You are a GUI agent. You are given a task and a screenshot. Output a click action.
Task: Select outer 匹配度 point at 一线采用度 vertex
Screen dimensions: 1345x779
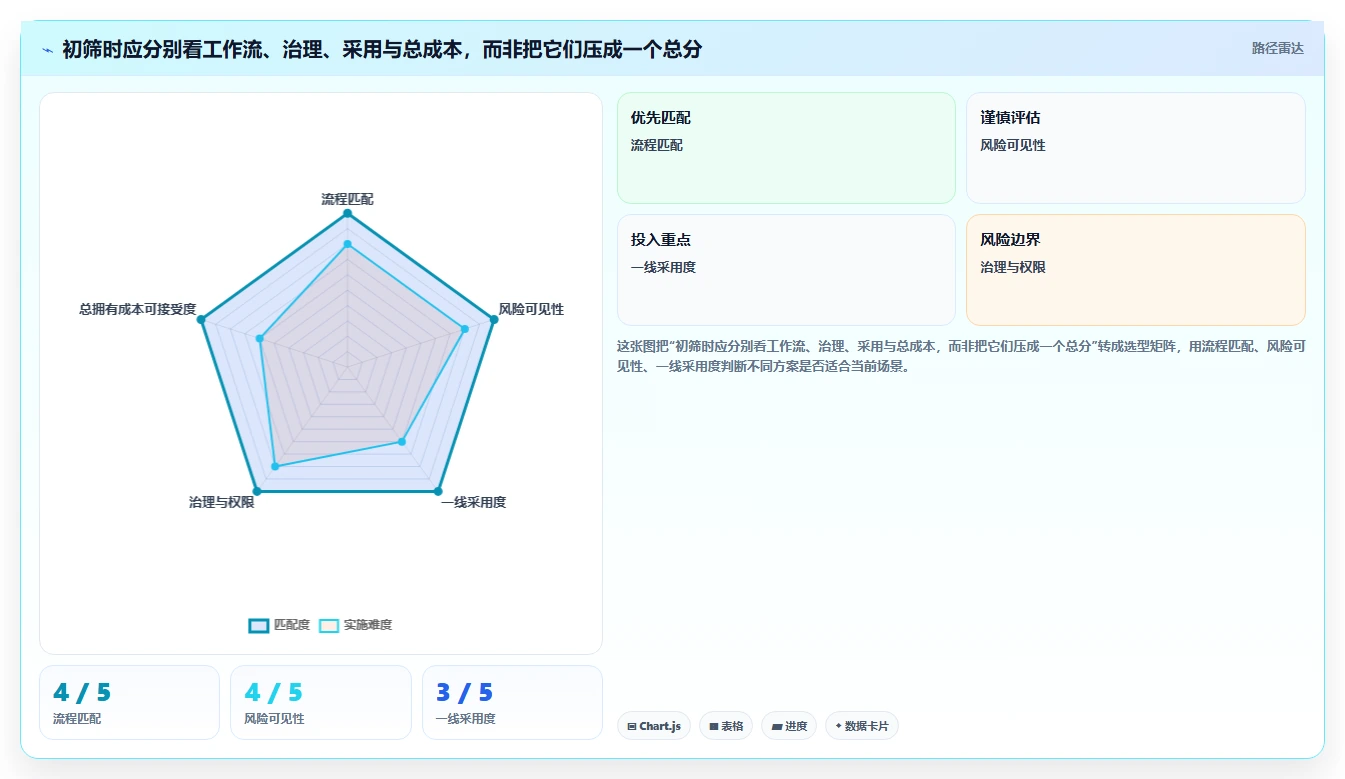pyautogui.click(x=438, y=491)
